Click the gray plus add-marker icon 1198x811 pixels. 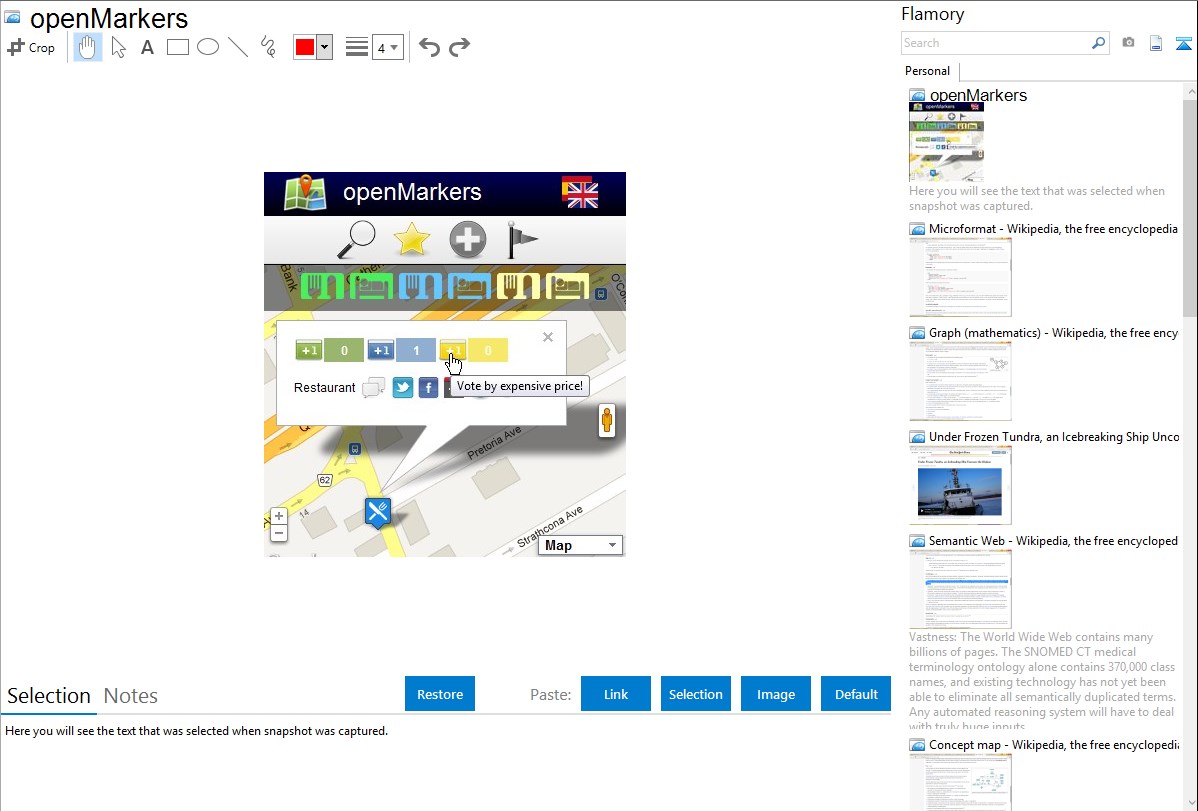click(x=468, y=240)
